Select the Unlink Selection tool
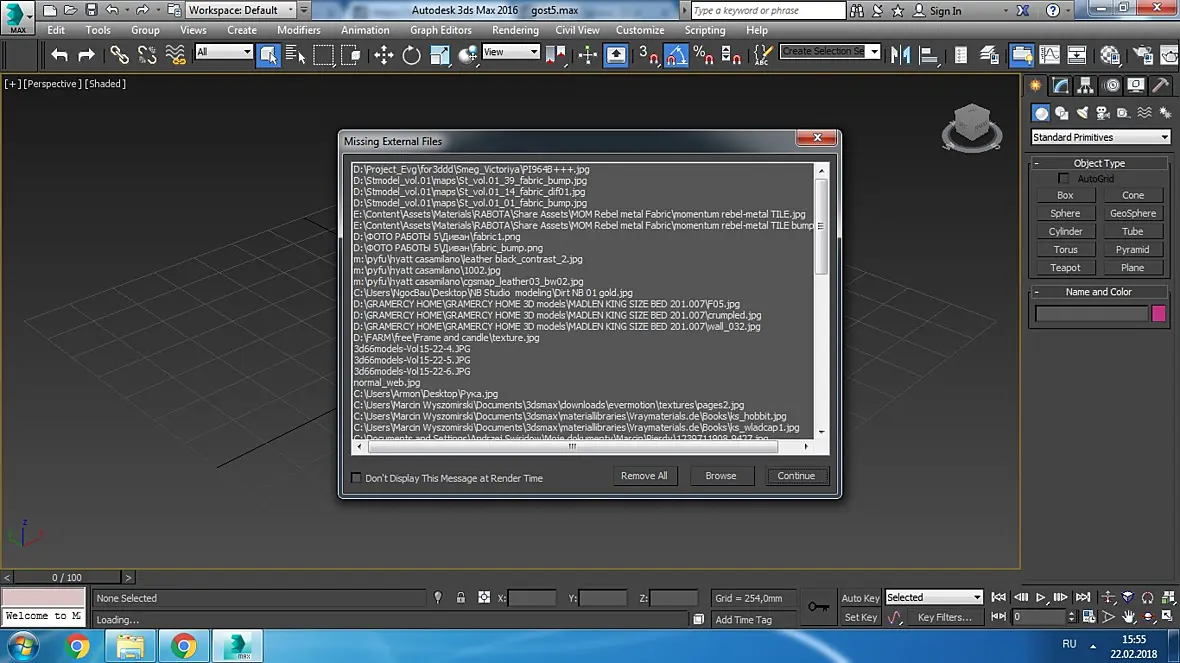Screen dimensions: 1180x663 click(147, 54)
